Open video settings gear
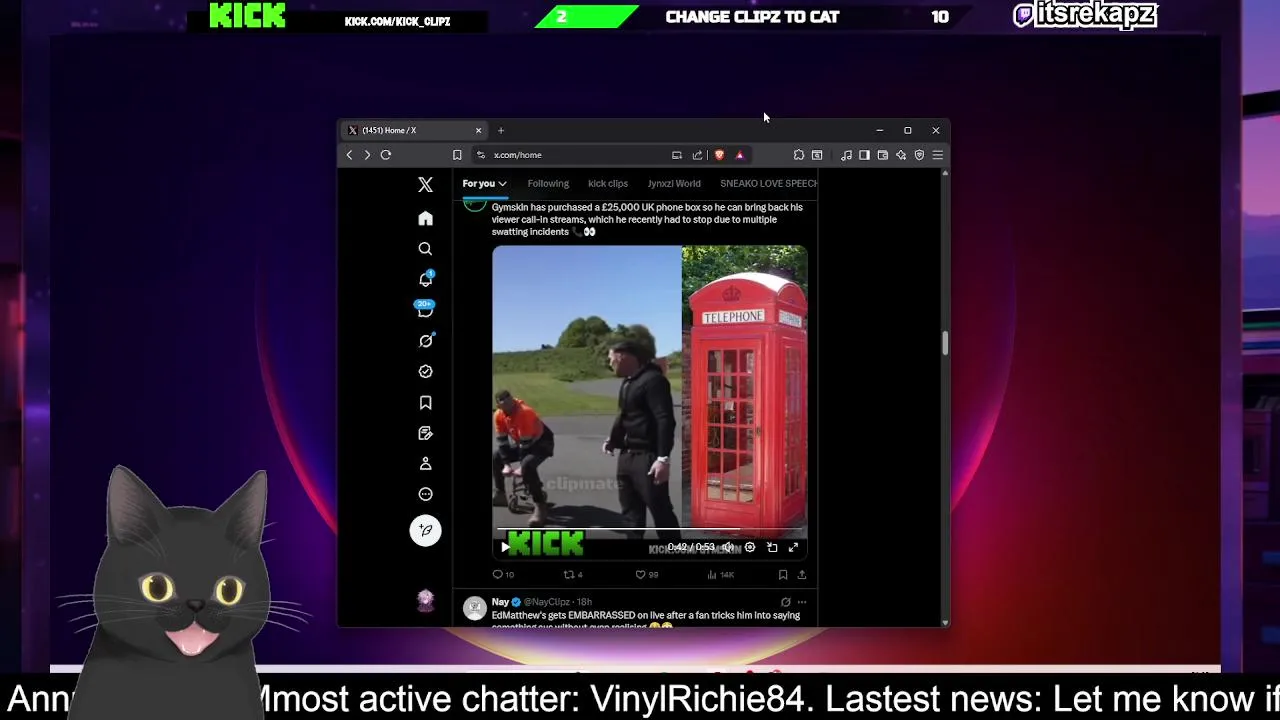 (x=750, y=547)
